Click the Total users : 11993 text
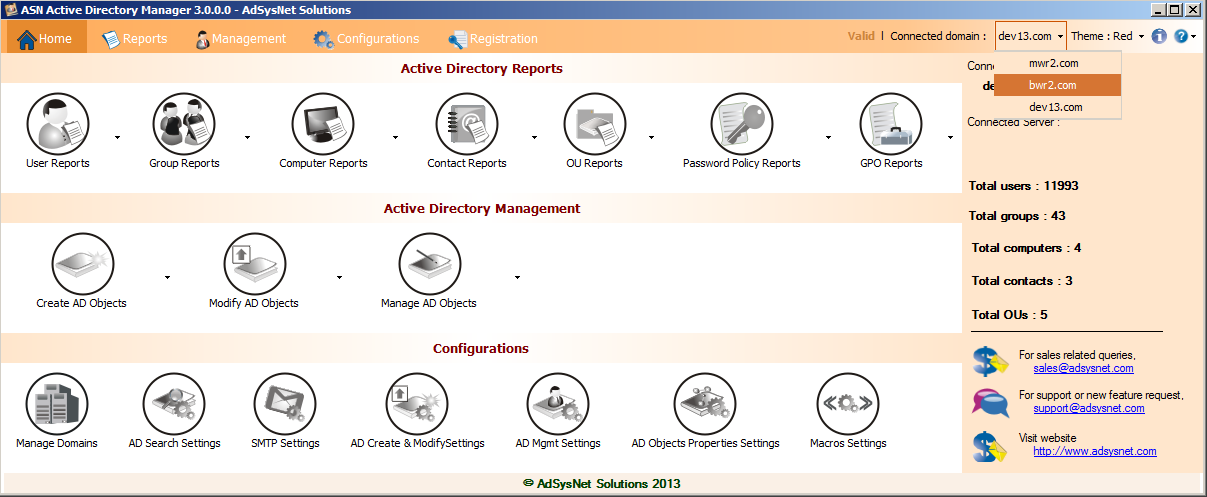 point(1024,186)
